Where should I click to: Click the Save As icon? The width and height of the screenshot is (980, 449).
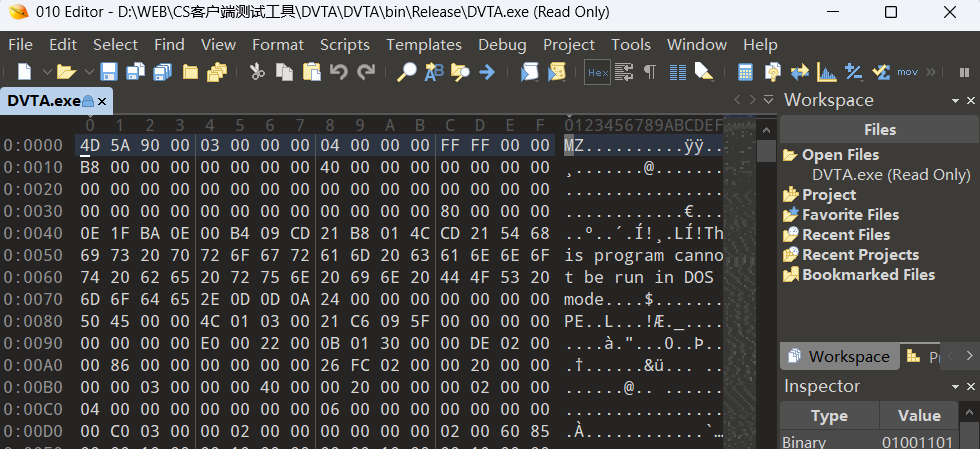pyautogui.click(x=136, y=72)
